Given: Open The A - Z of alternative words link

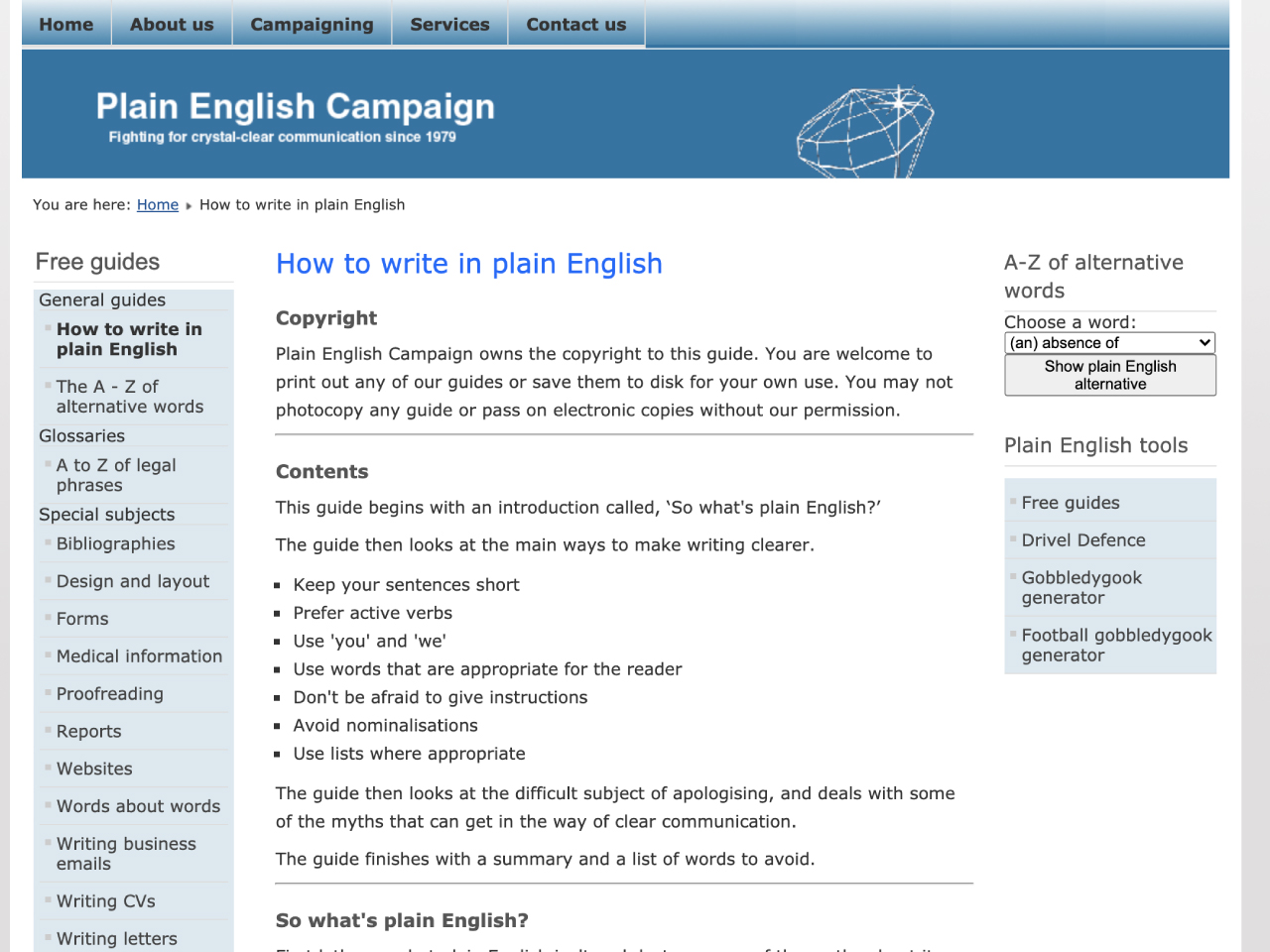Looking at the screenshot, I should tap(130, 397).
